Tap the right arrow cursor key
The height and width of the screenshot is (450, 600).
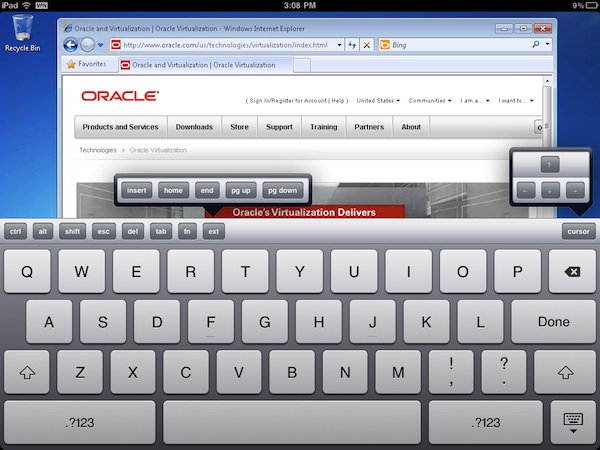pos(575,191)
